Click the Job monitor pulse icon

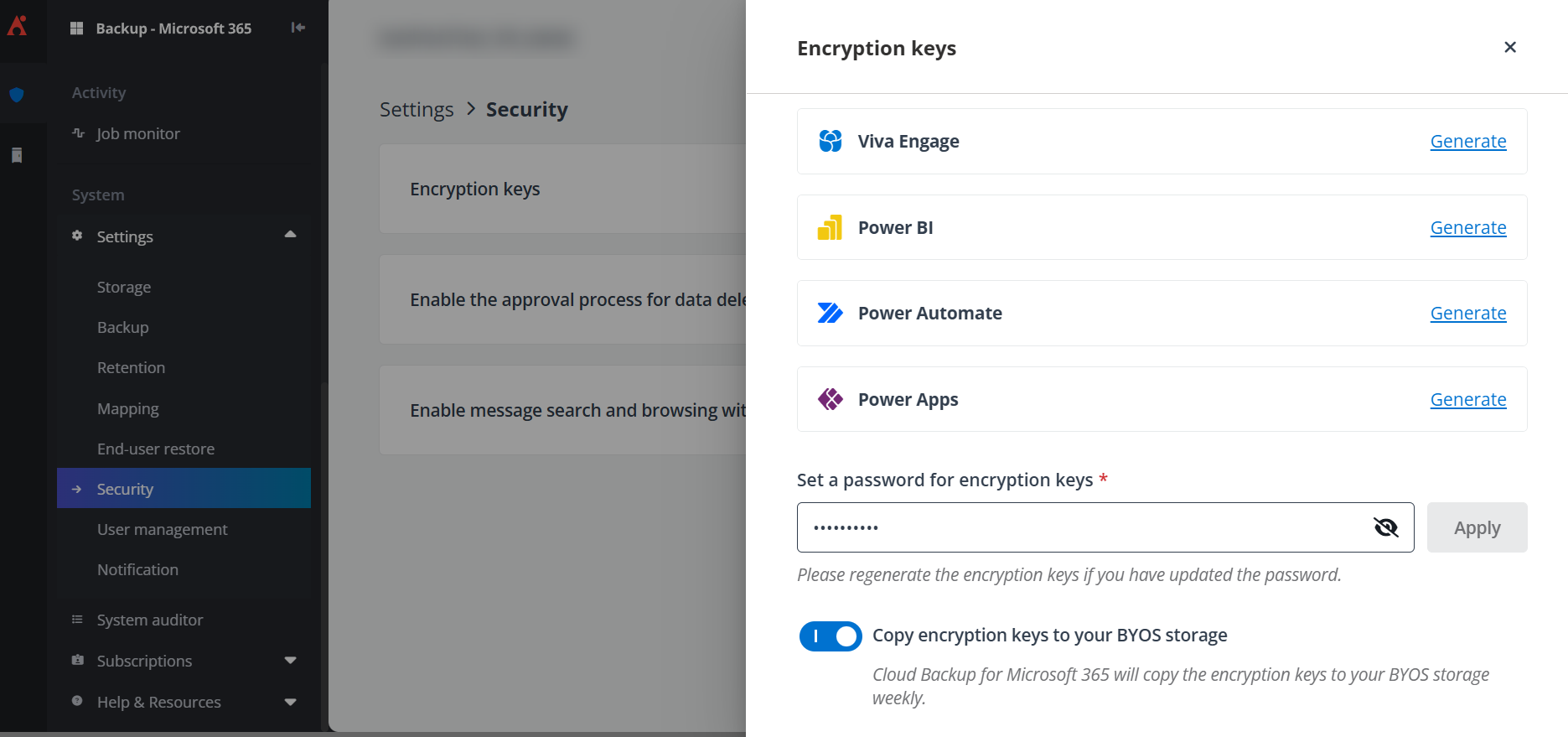[x=77, y=133]
